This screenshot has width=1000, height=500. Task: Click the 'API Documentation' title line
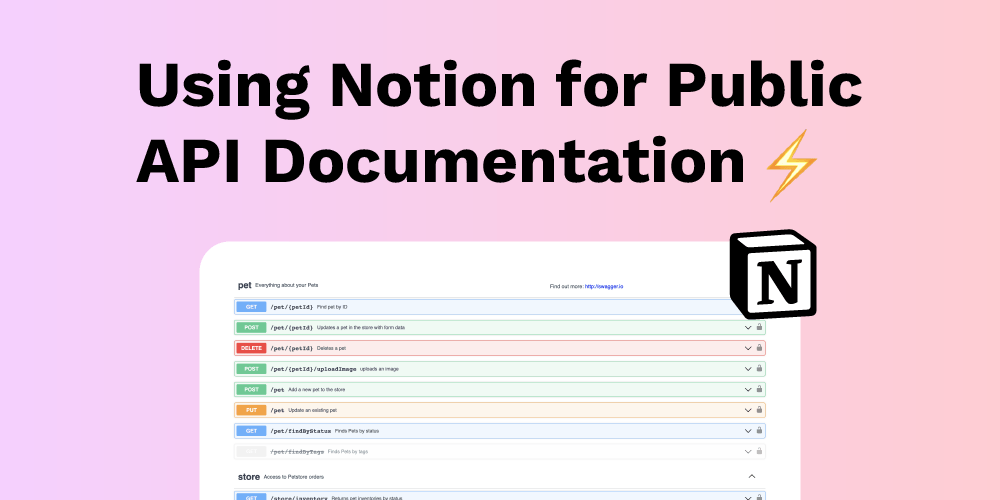tap(441, 160)
